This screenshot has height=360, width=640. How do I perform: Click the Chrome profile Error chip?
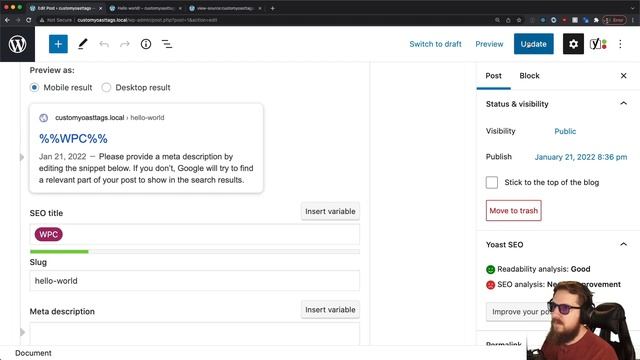[x=614, y=20]
